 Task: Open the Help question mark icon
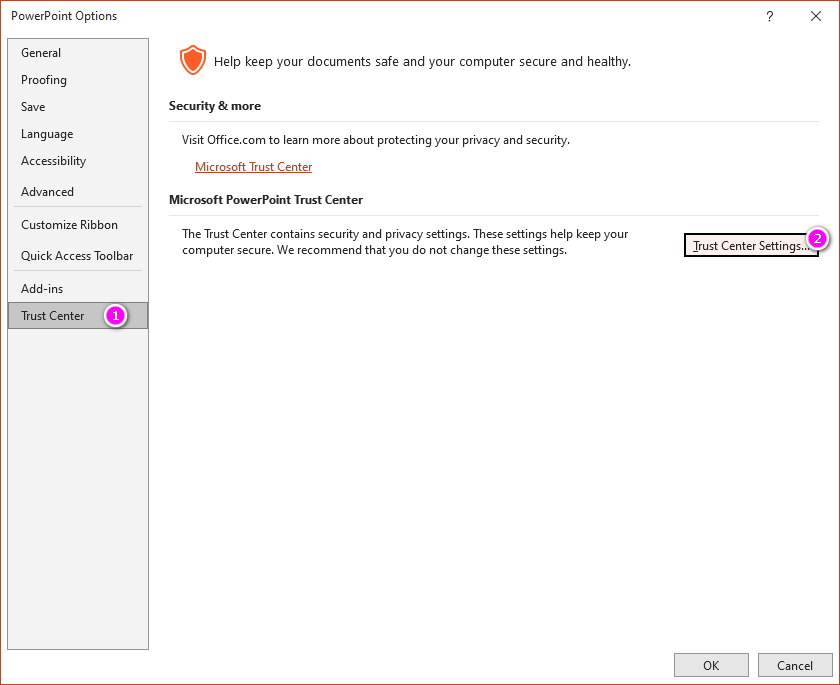pyautogui.click(x=769, y=16)
